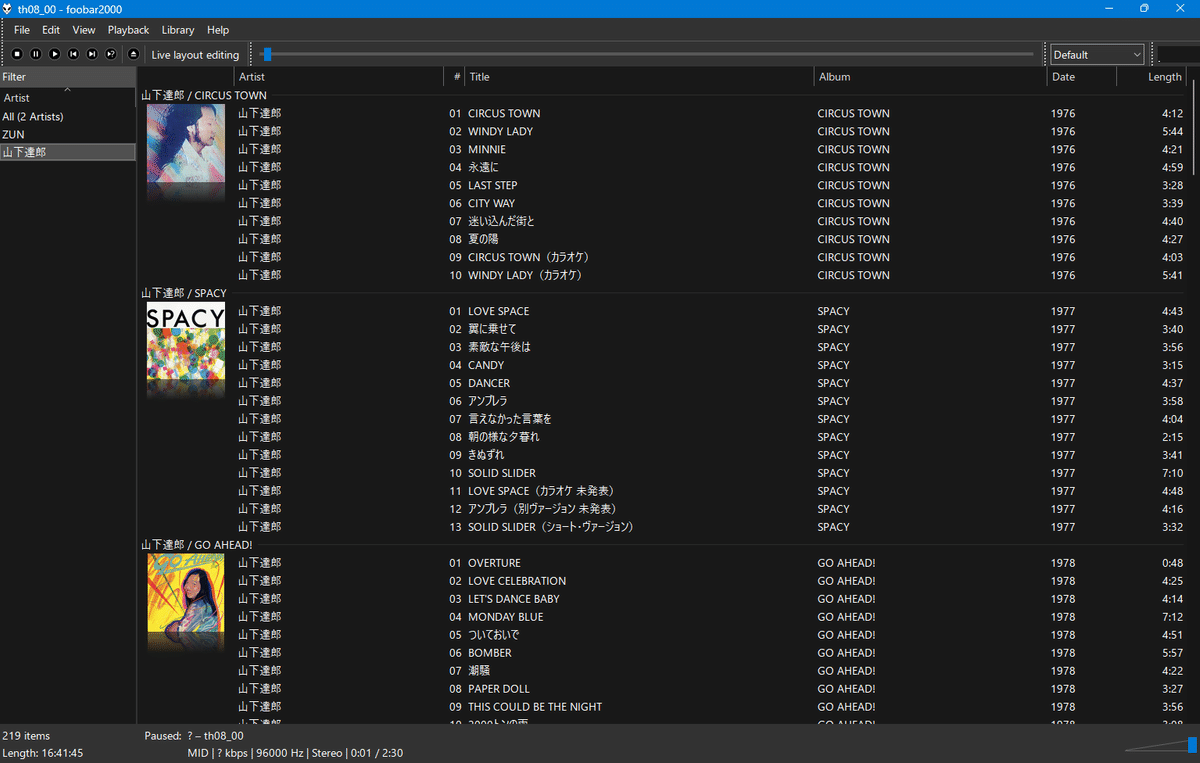
Task: Stop playback with the Stop button
Action: pos(17,54)
